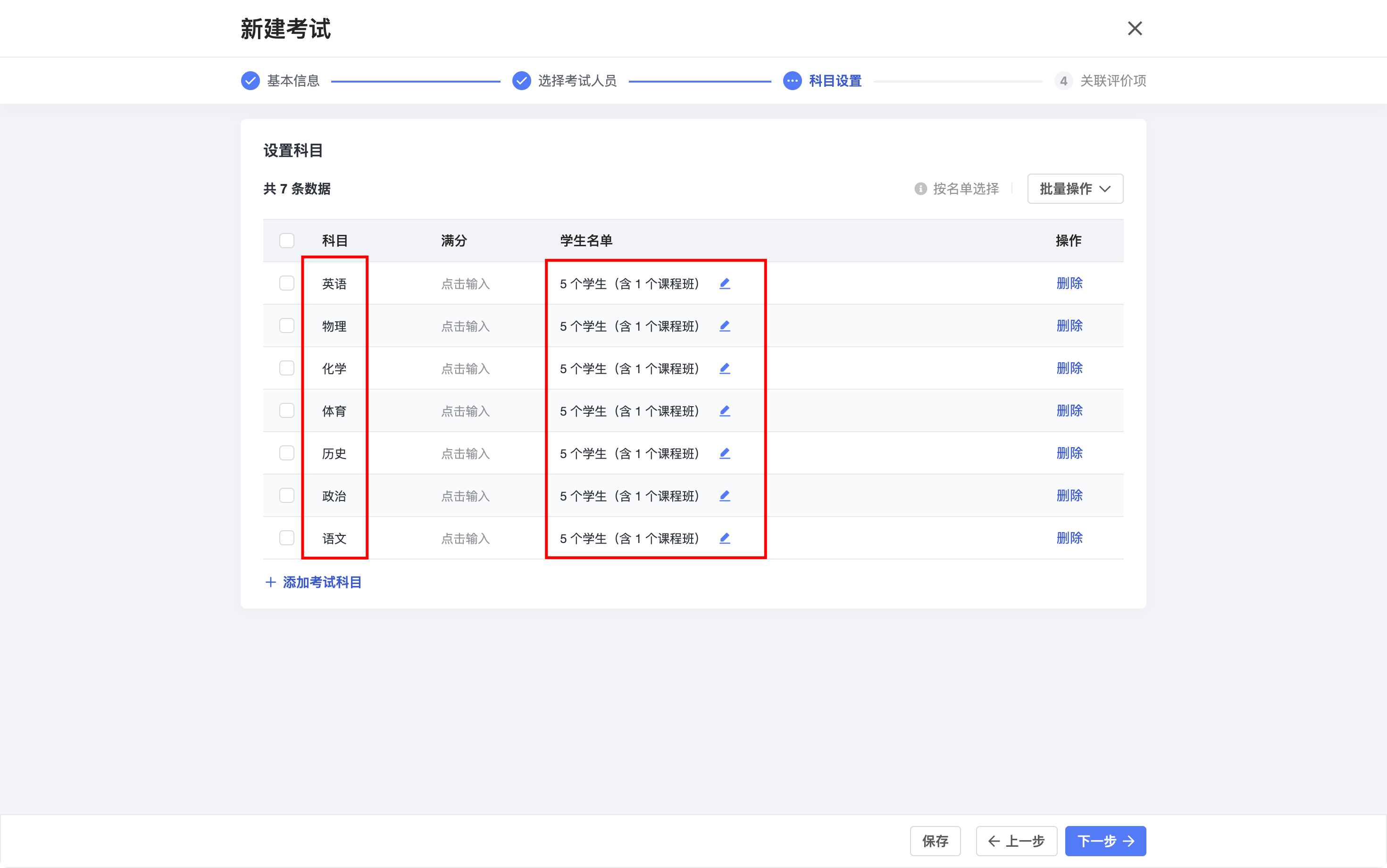The height and width of the screenshot is (868, 1387).
Task: Check the 政治 row checkbox
Action: (x=286, y=495)
